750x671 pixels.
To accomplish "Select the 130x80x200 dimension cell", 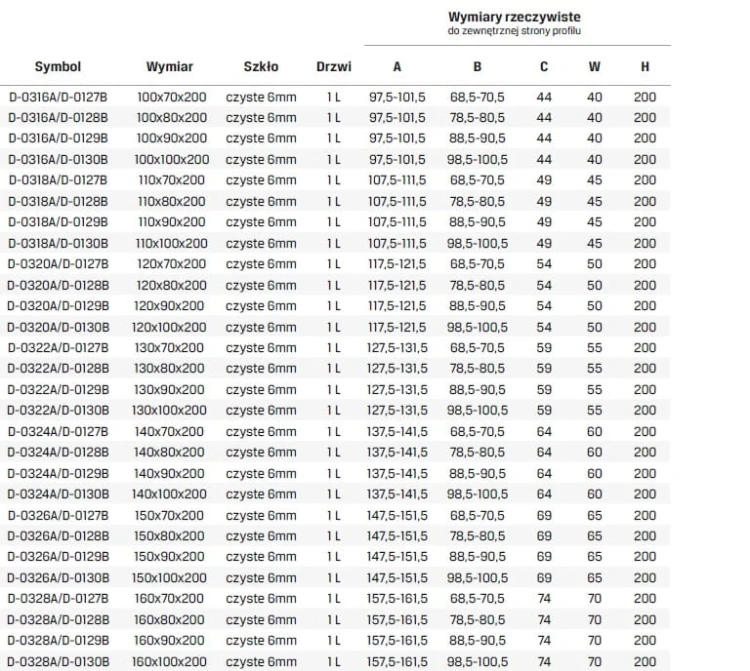I will (x=169, y=369).
